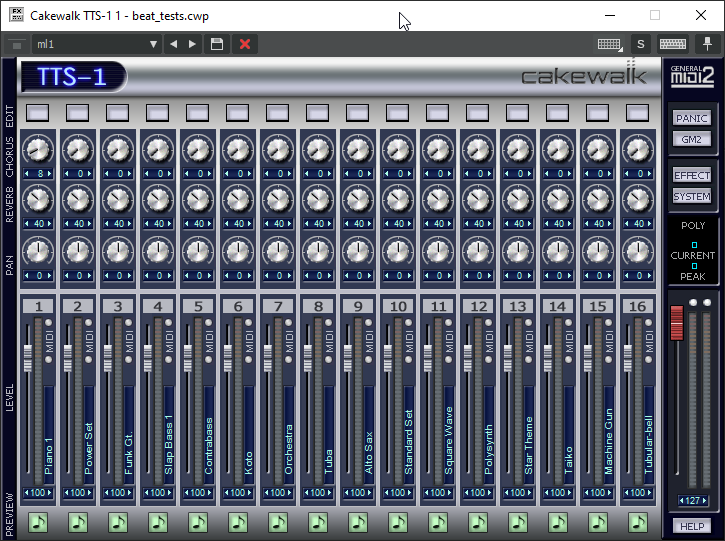
Task: Click the preview note under Tuba
Action: (x=318, y=521)
